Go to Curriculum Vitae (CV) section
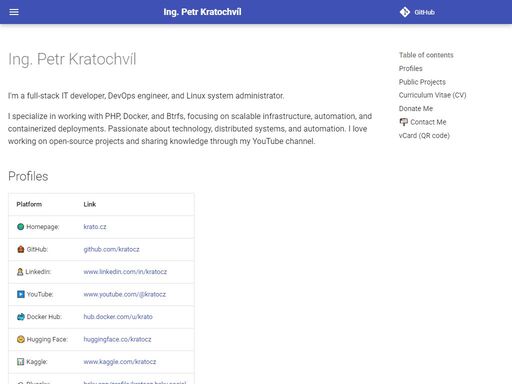 click(433, 95)
